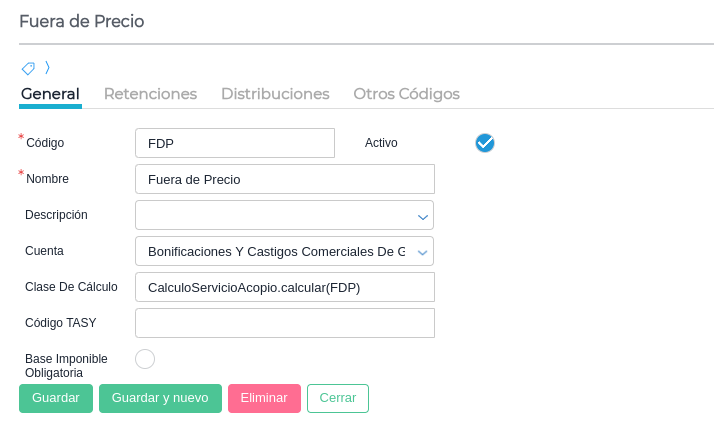Screen dimensions: 714x432
Task: Click the pink Eliminar button
Action: pos(264,398)
